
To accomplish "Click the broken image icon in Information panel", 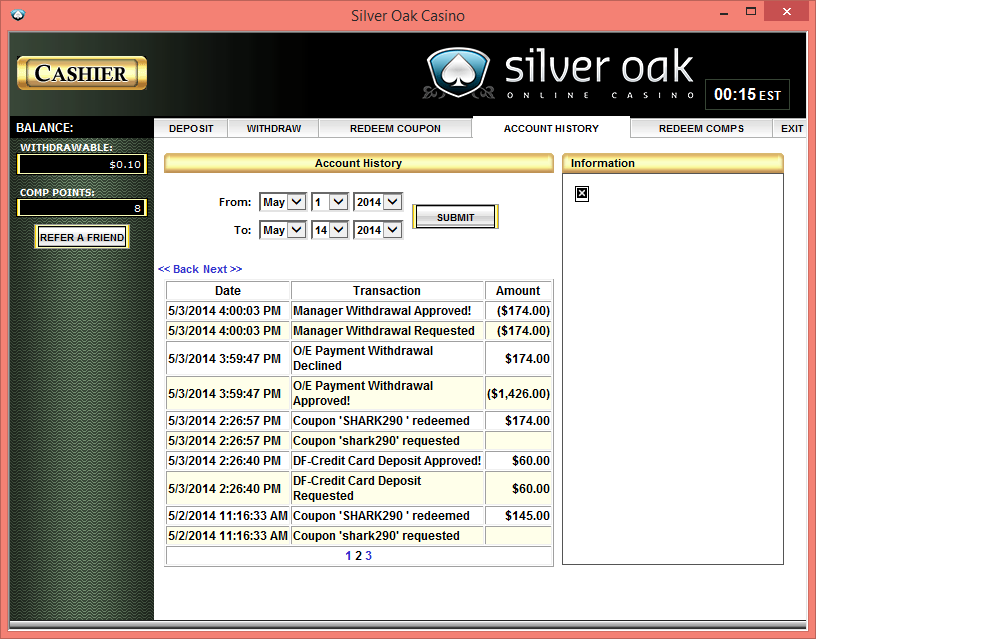I will pyautogui.click(x=582, y=194).
